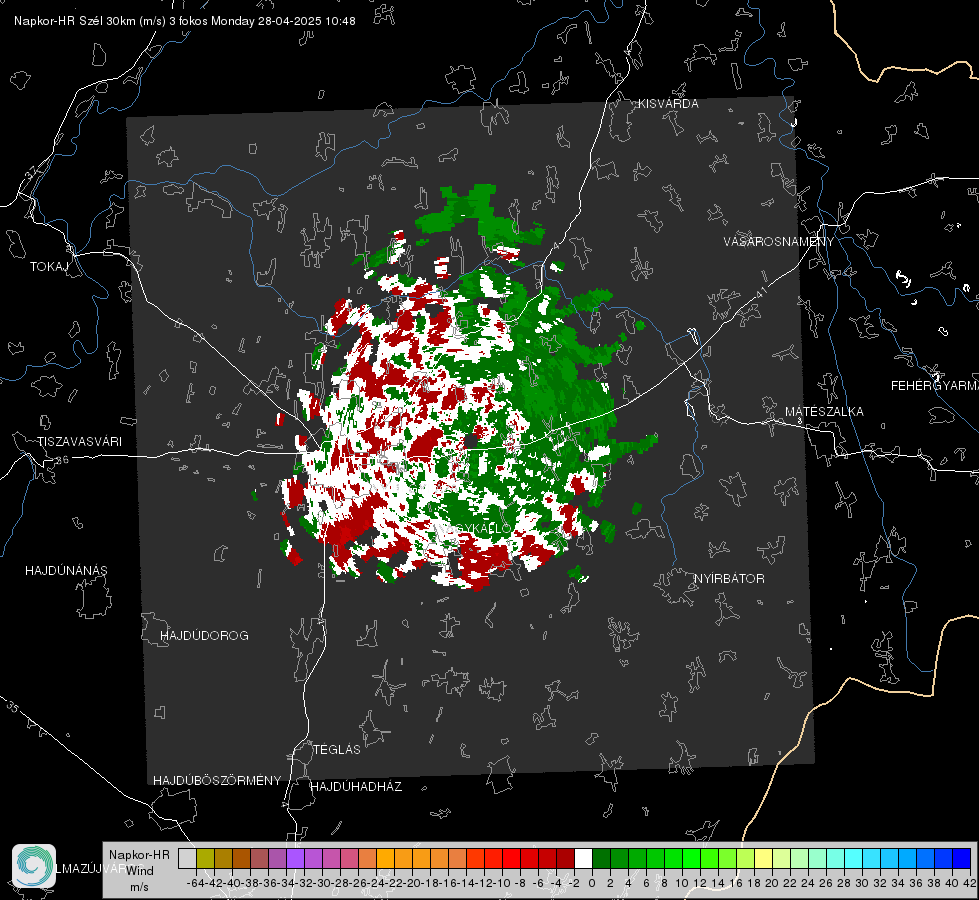The height and width of the screenshot is (900, 979).
Task: Click the NYÍRBÁTOR town label
Action: [729, 578]
